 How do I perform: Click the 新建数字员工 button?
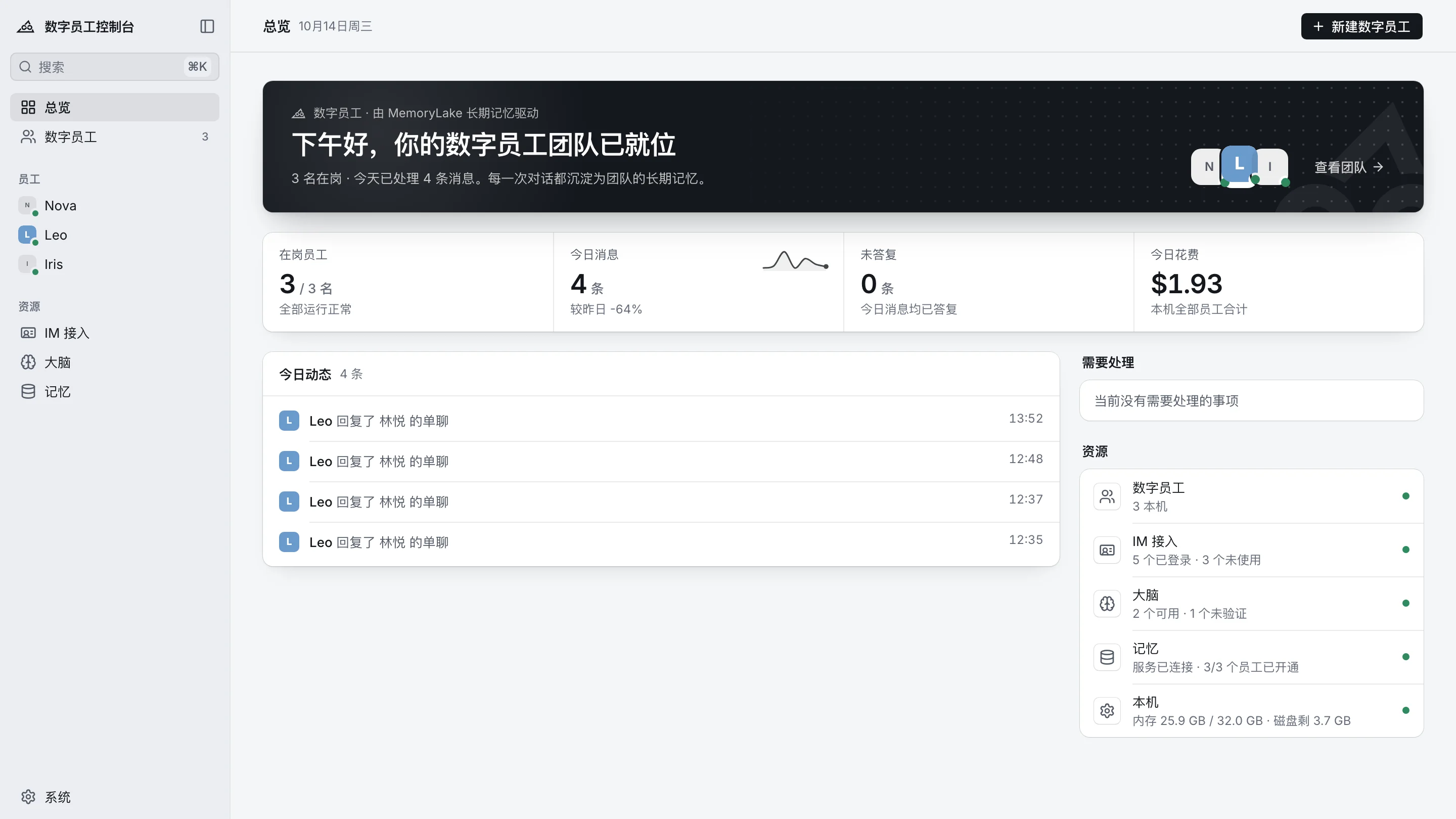click(1361, 27)
